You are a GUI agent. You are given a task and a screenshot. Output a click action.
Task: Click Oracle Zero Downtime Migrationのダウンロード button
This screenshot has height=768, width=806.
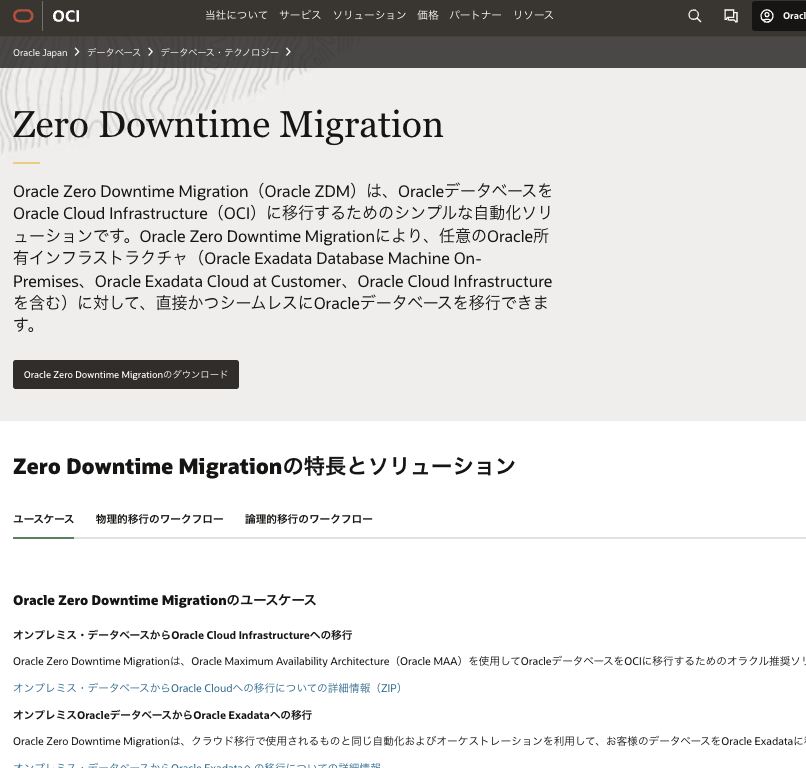tap(126, 374)
